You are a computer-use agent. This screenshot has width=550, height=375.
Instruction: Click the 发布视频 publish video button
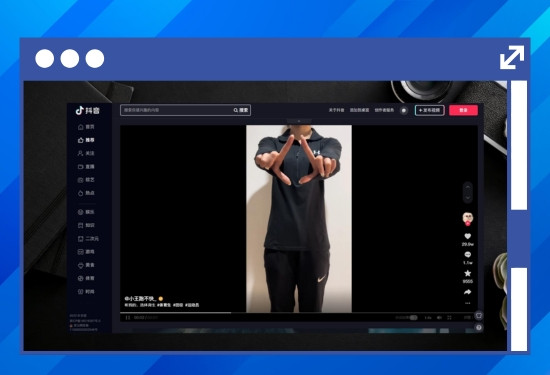tap(430, 110)
